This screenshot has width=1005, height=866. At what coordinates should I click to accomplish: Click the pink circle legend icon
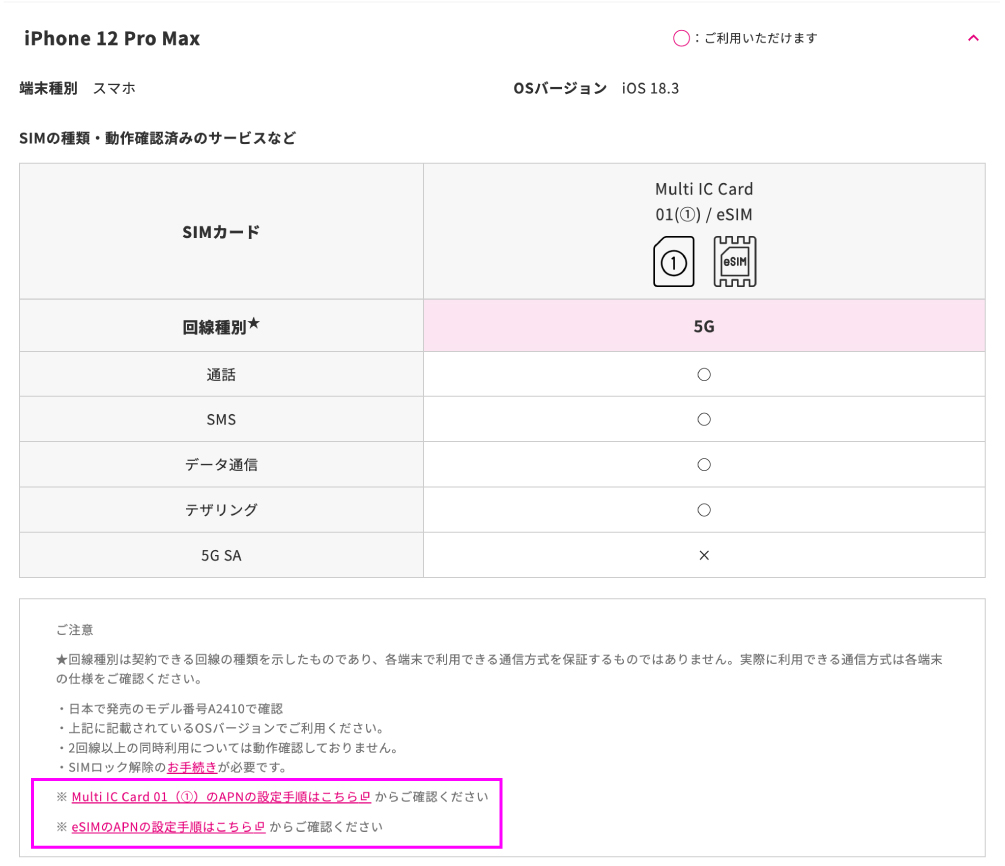click(681, 38)
